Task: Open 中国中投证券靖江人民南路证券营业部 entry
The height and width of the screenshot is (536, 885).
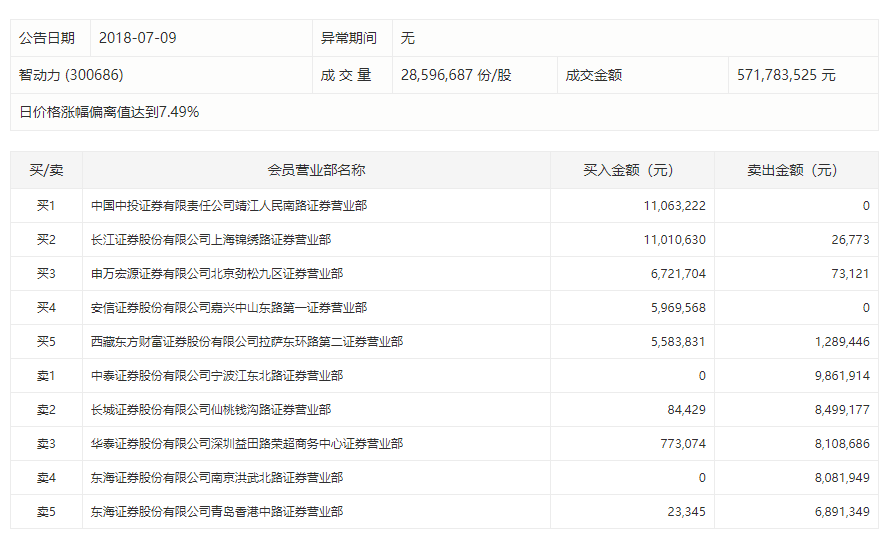Action: (x=228, y=206)
